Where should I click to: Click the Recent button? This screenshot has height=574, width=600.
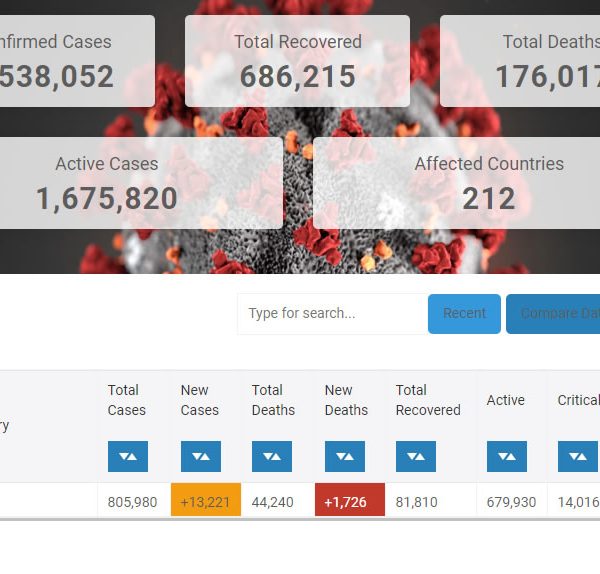click(464, 314)
